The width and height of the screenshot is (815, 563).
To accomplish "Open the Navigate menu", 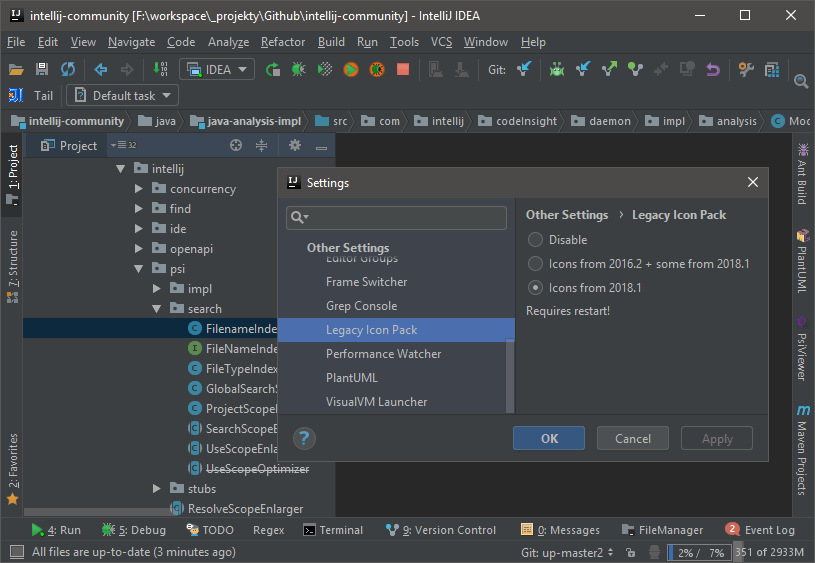I will (x=132, y=42).
